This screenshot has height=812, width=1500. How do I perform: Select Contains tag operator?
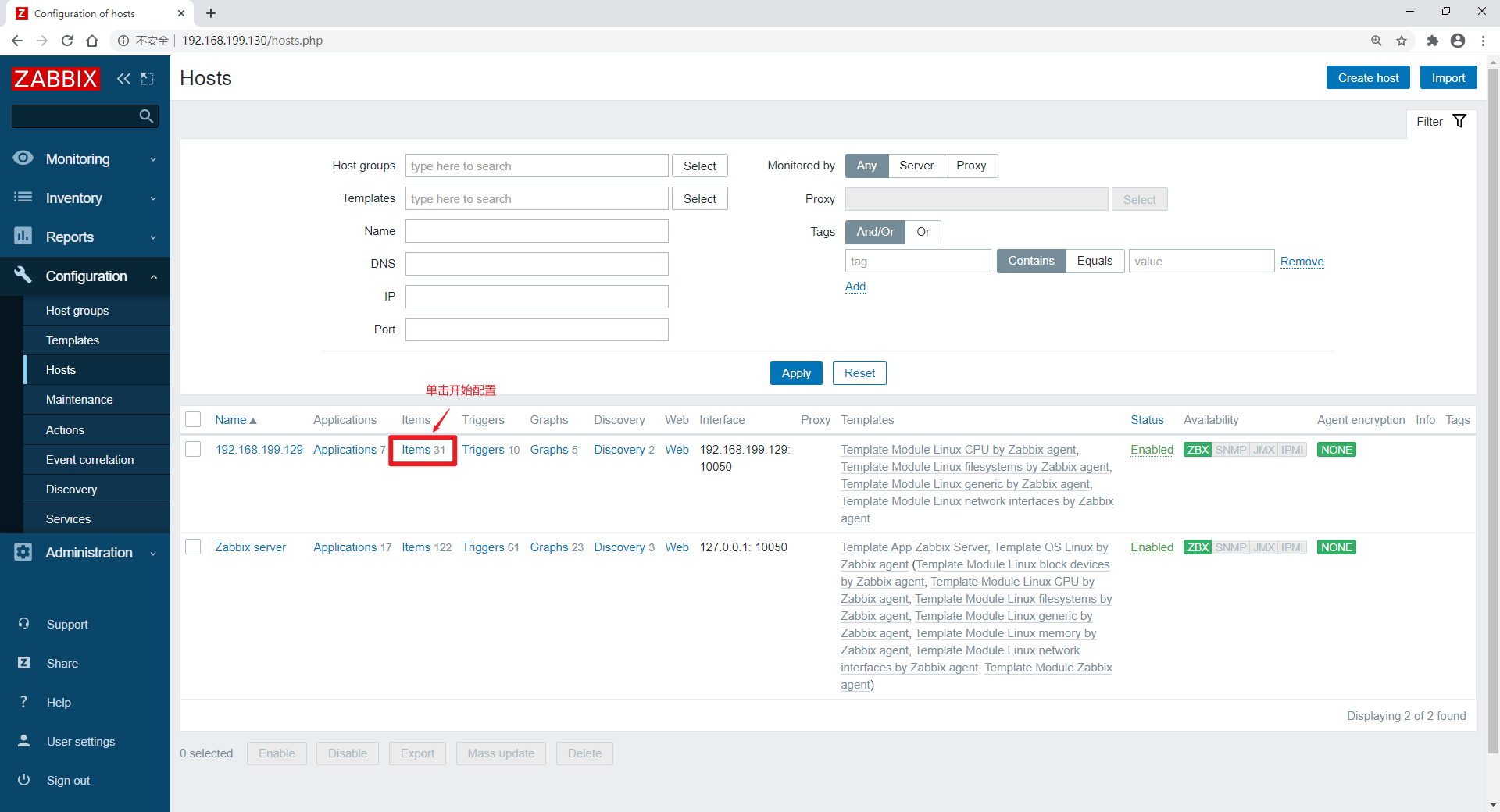pyautogui.click(x=1031, y=261)
